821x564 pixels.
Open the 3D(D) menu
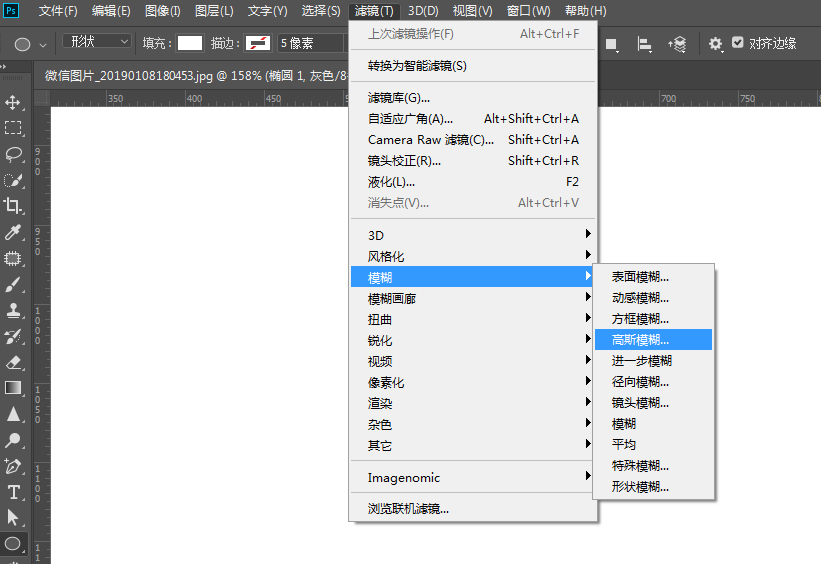tap(423, 11)
